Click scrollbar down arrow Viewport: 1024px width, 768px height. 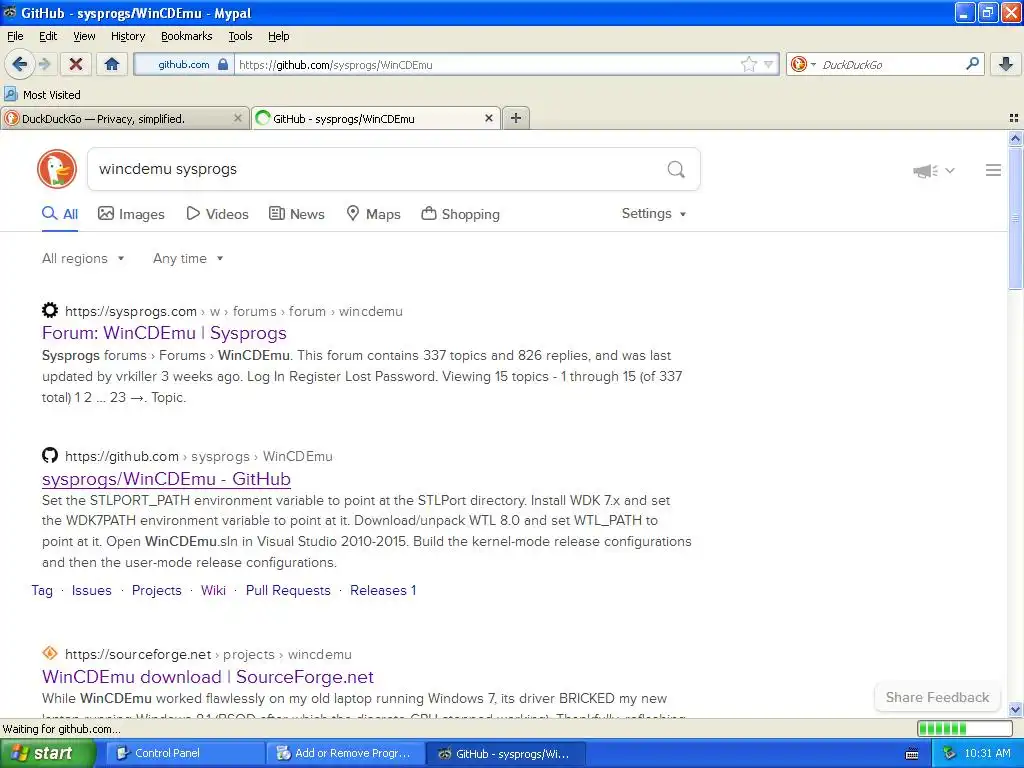coord(1015,709)
